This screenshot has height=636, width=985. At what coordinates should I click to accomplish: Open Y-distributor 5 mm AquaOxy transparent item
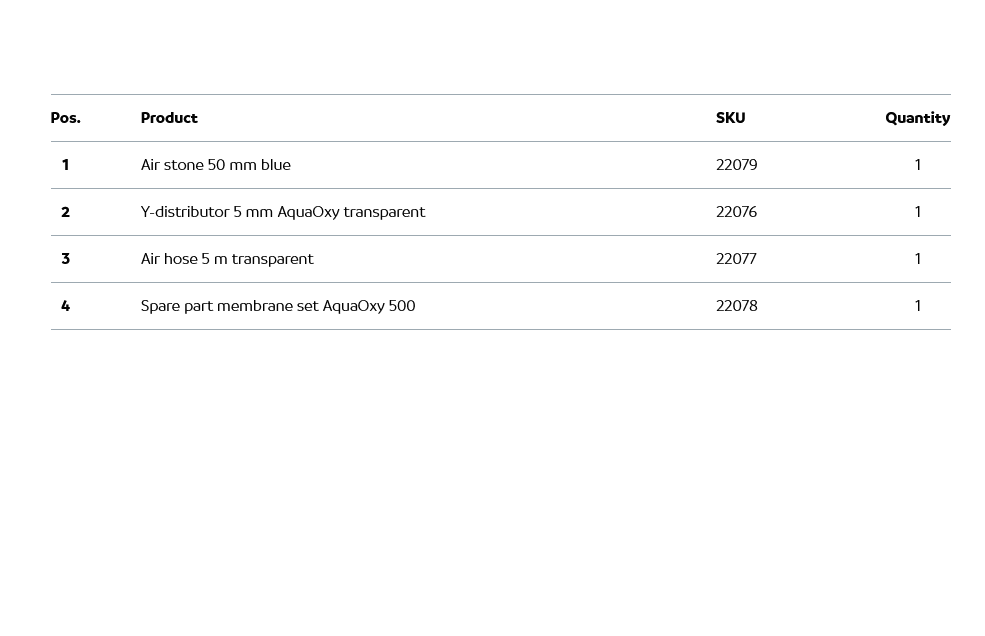tap(282, 212)
